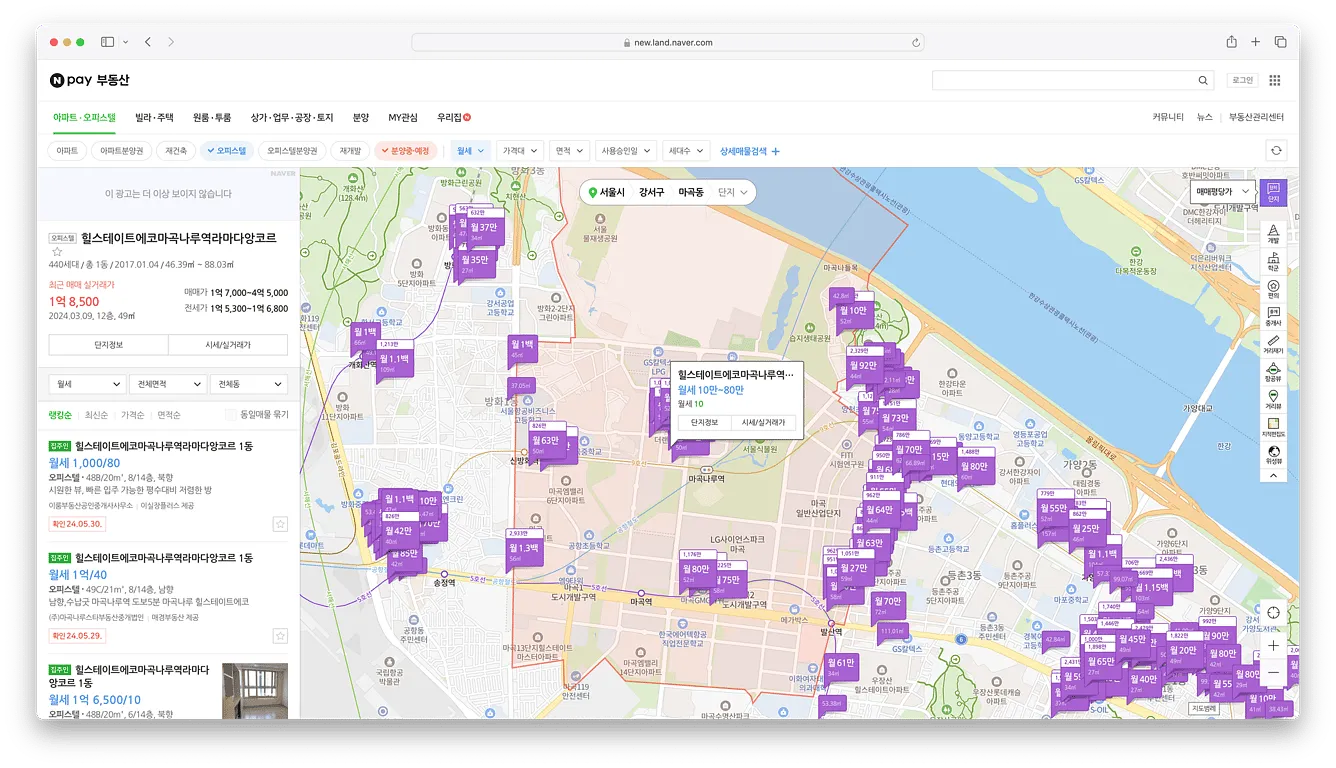This screenshot has height=768, width=1336.
Task: Open the 거리재기 distance measuring tool
Action: (1273, 344)
